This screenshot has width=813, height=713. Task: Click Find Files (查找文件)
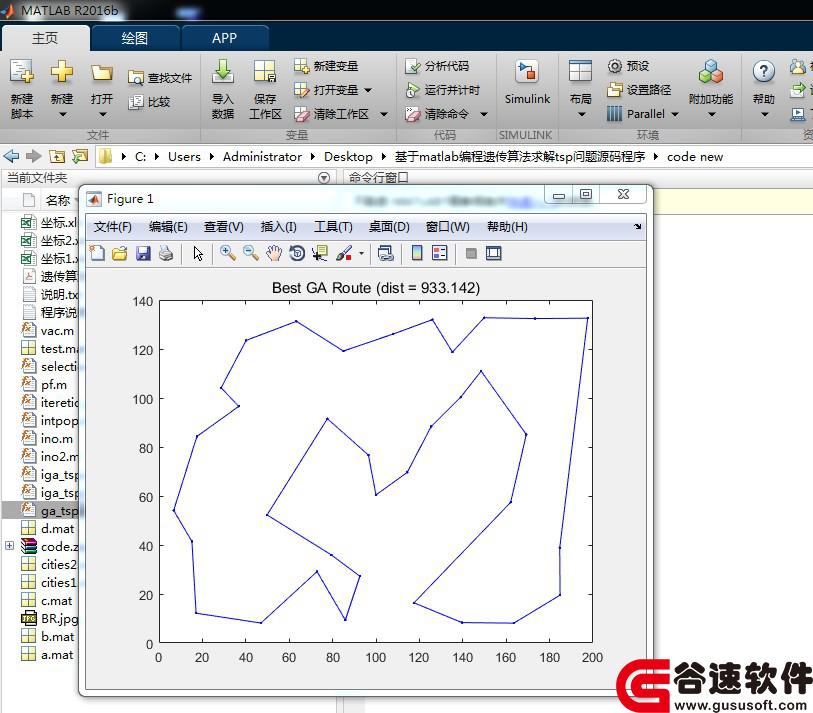pyautogui.click(x=160, y=78)
